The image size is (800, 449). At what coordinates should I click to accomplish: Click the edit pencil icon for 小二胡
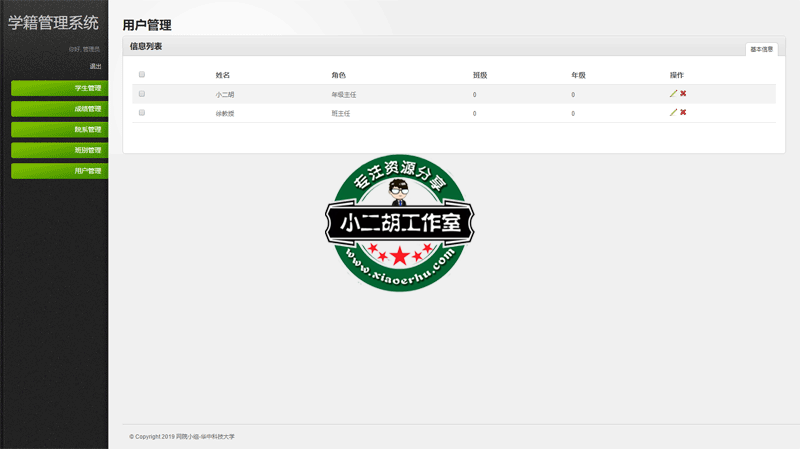[x=673, y=94]
